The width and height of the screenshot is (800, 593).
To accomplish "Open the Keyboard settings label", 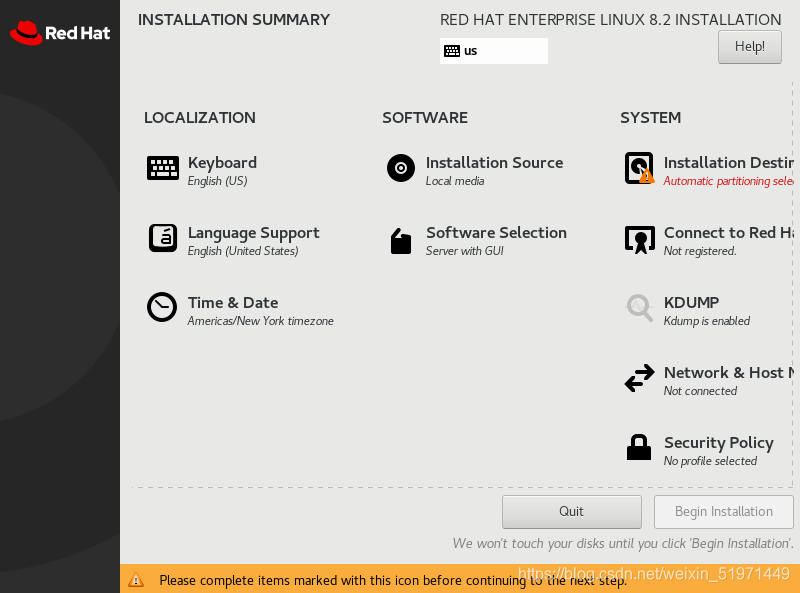I will (x=222, y=163).
